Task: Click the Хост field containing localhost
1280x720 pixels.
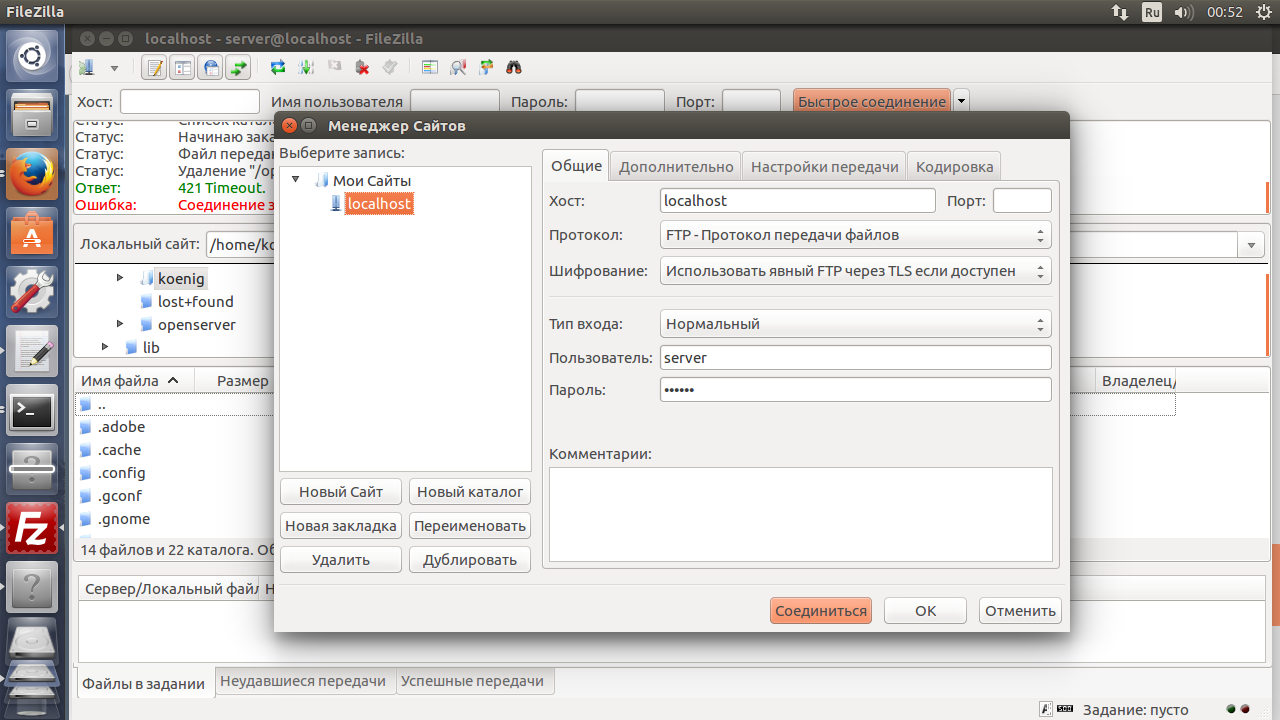Action: (x=797, y=201)
